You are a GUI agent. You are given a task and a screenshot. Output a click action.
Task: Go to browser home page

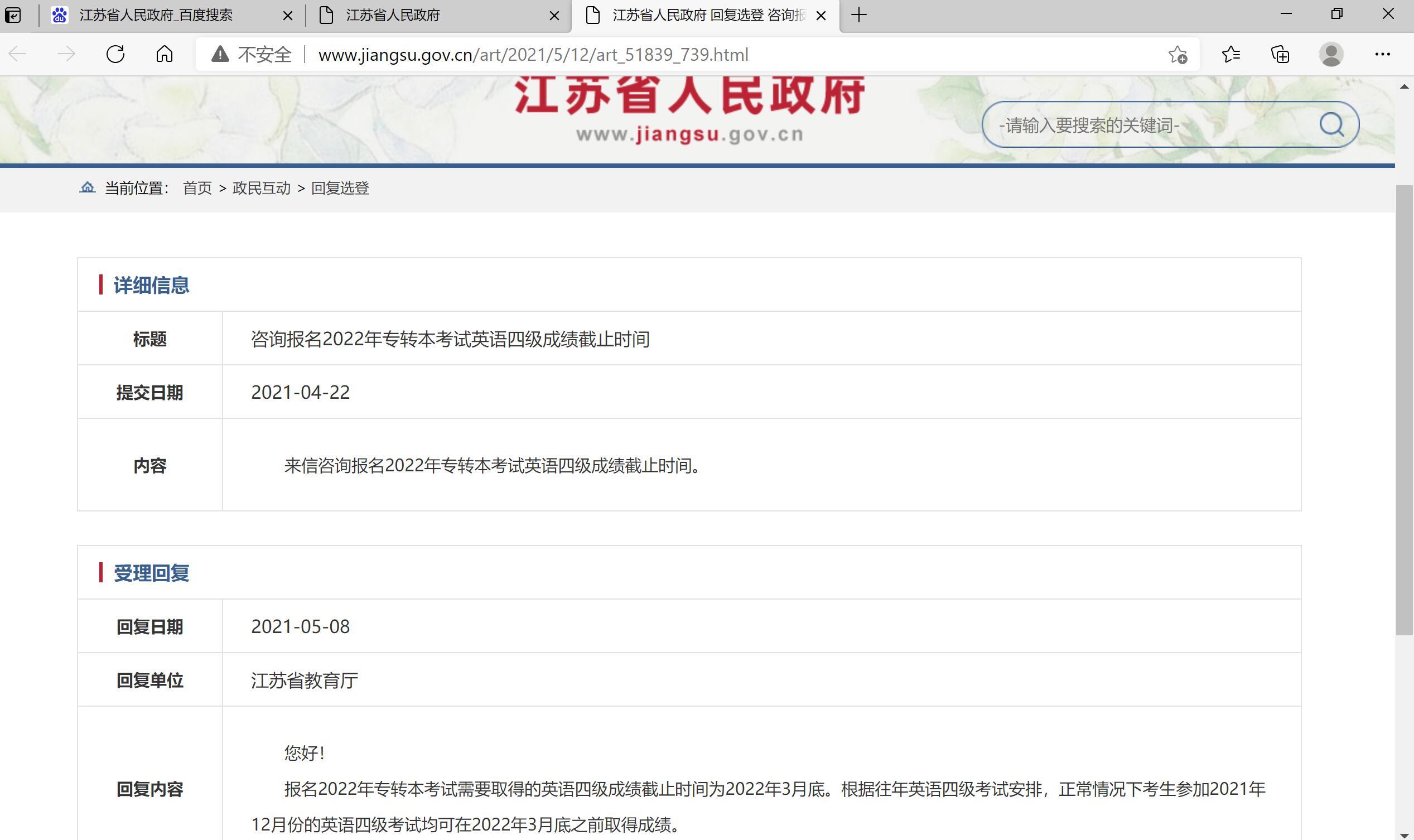click(x=165, y=54)
